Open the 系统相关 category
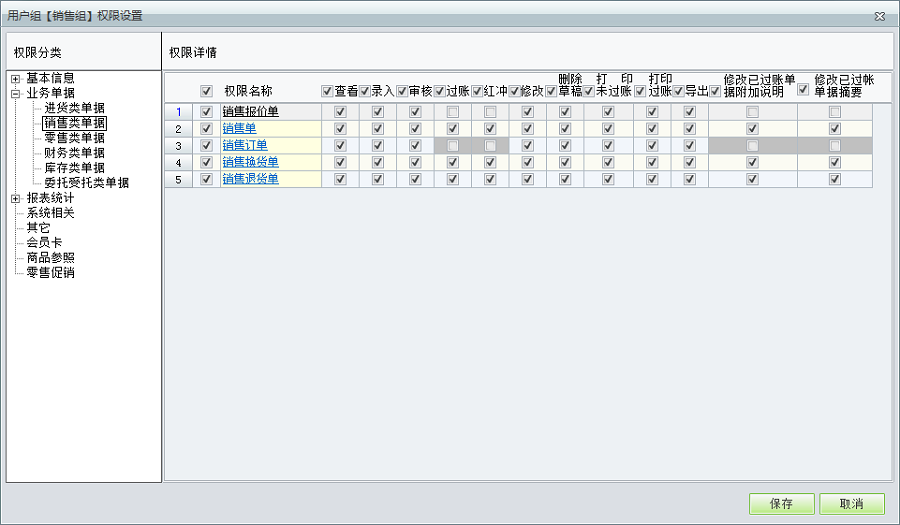This screenshot has height=525, width=900. 51,213
